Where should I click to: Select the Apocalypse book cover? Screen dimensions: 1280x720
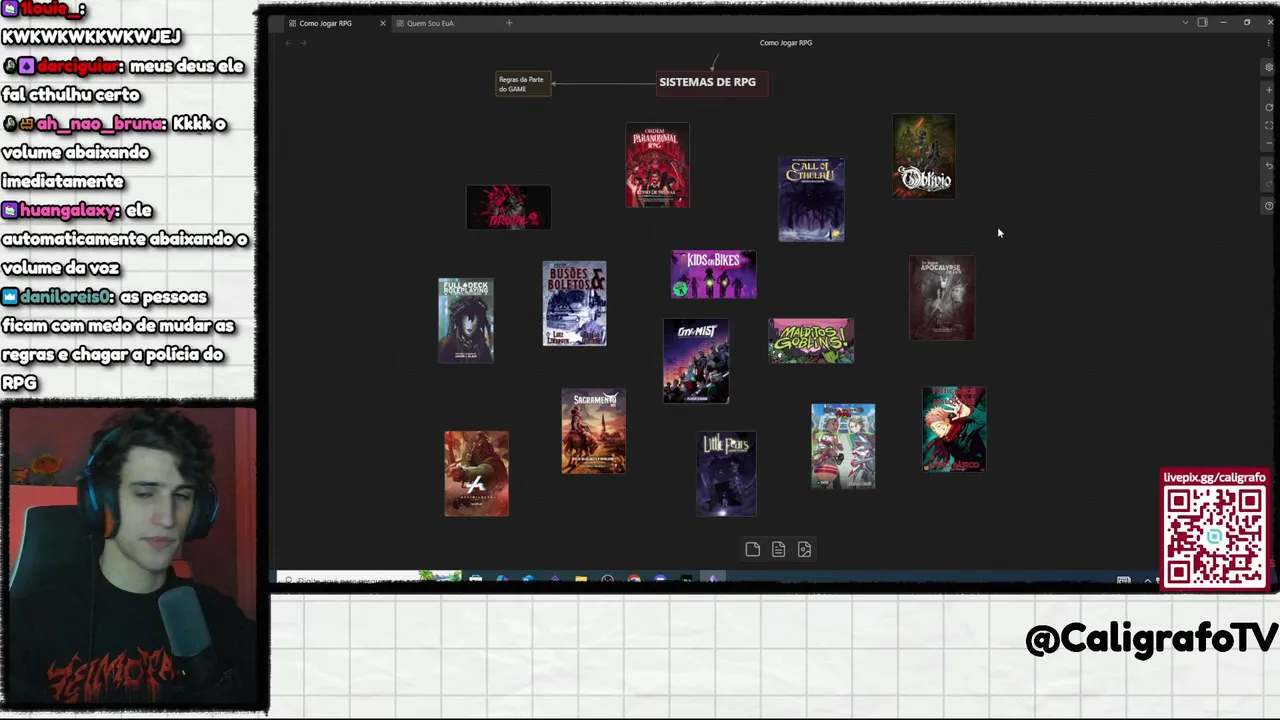point(942,298)
